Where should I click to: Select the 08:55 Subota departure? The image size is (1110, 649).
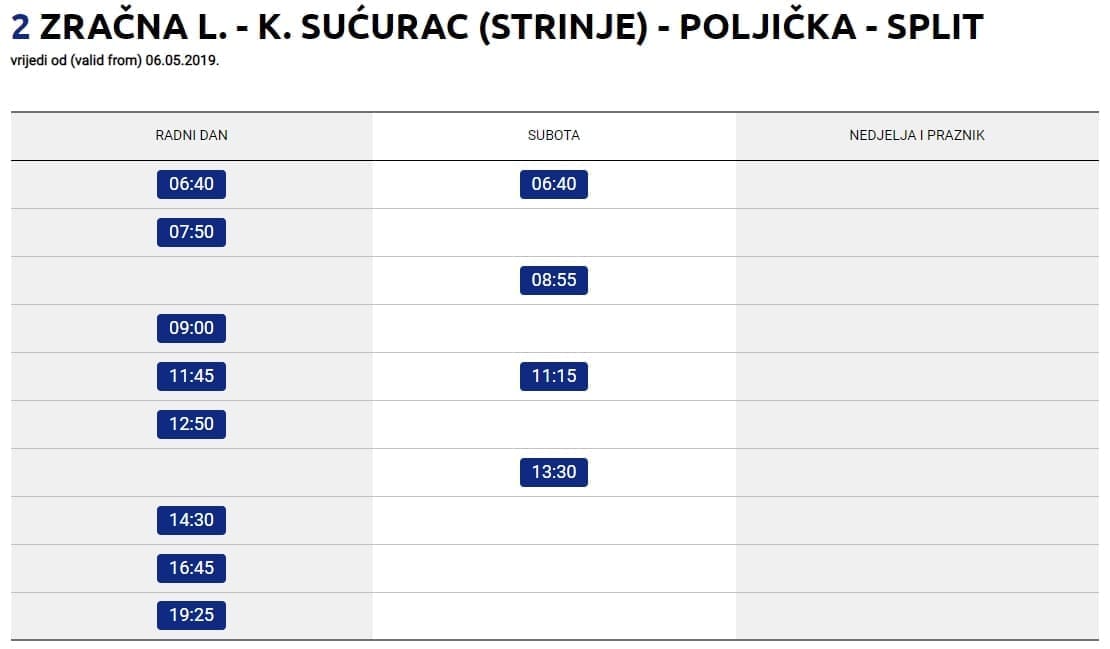point(554,280)
